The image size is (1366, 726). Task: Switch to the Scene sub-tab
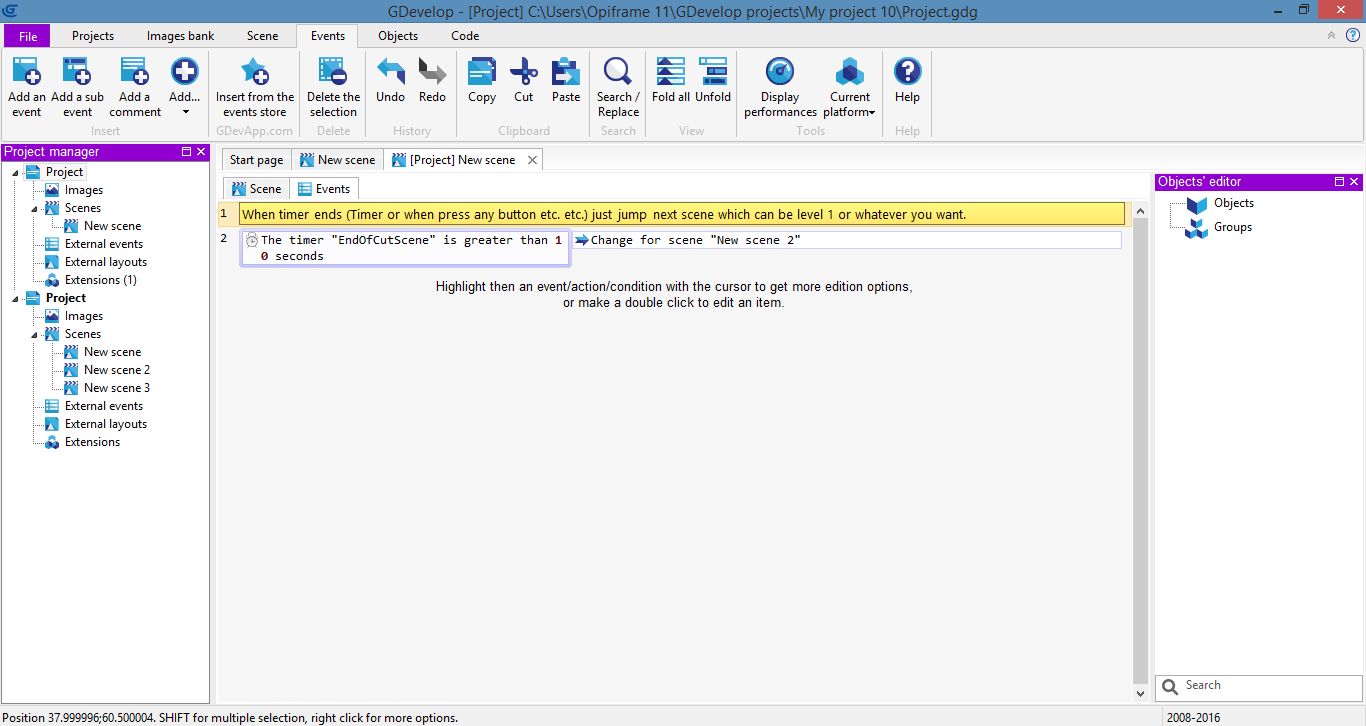click(x=256, y=189)
